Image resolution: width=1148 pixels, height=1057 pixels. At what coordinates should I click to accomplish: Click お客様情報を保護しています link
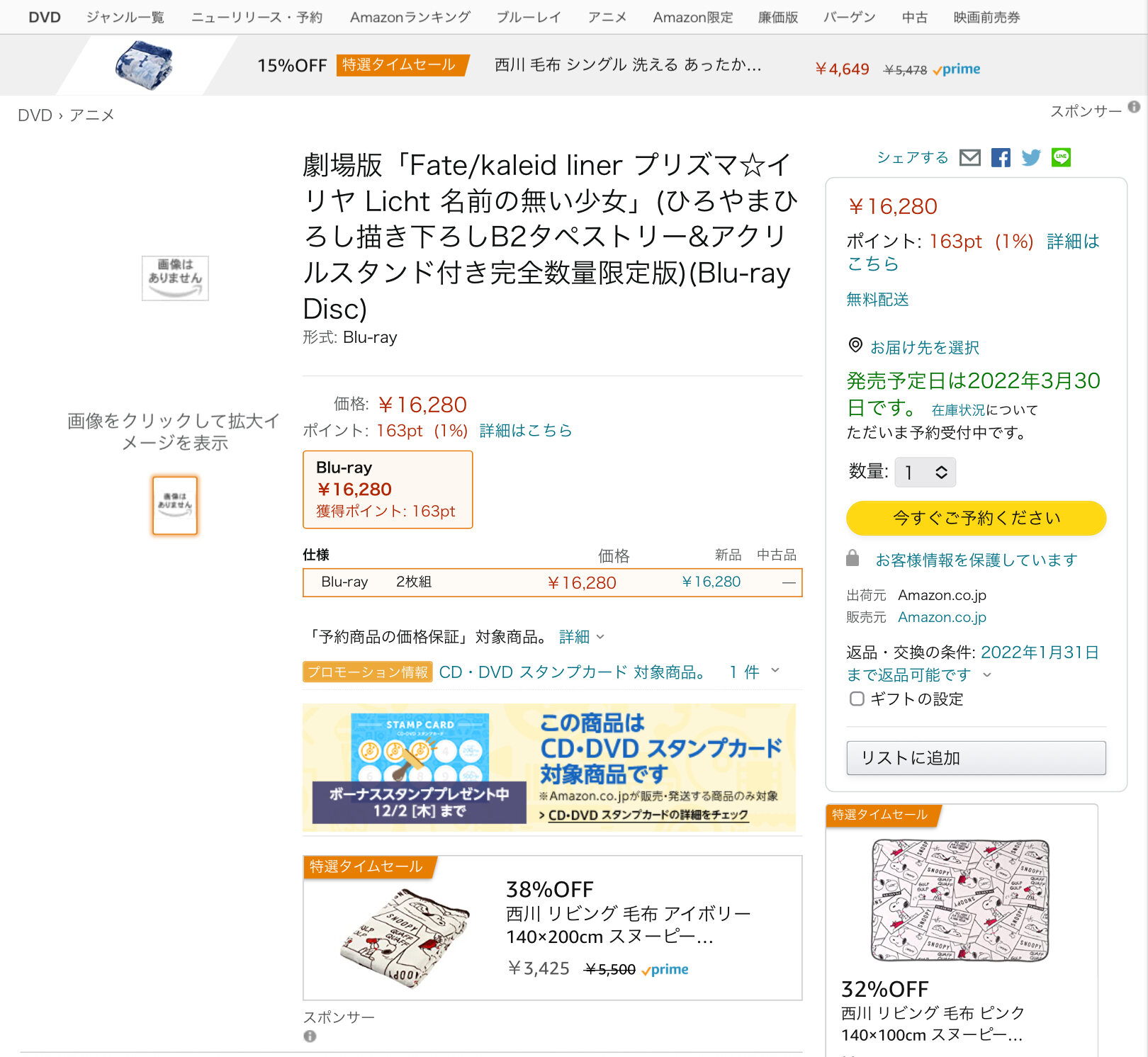[x=977, y=560]
